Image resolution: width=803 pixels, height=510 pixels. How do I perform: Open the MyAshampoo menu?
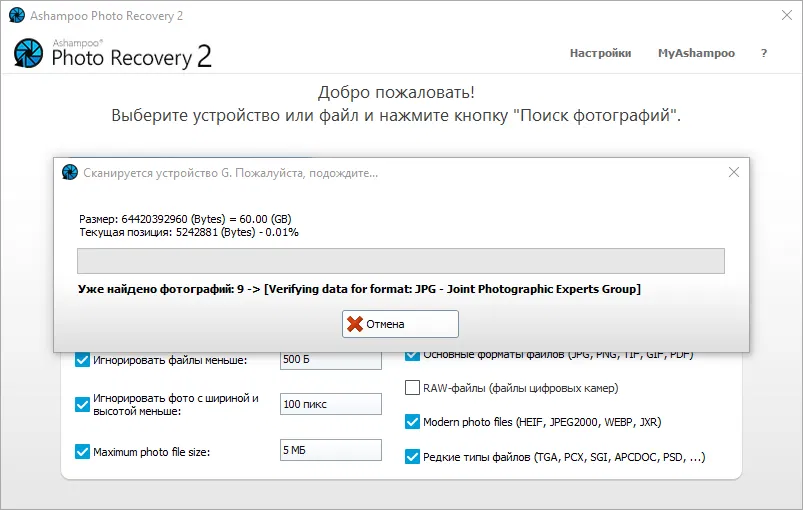pos(696,53)
